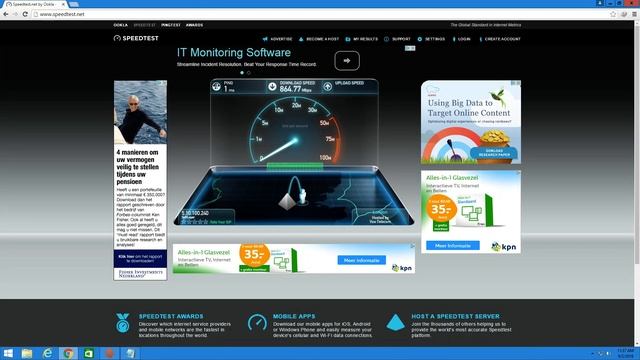The image size is (640, 360).
Task: Click the 864.77 Mbps download value
Action: click(295, 89)
